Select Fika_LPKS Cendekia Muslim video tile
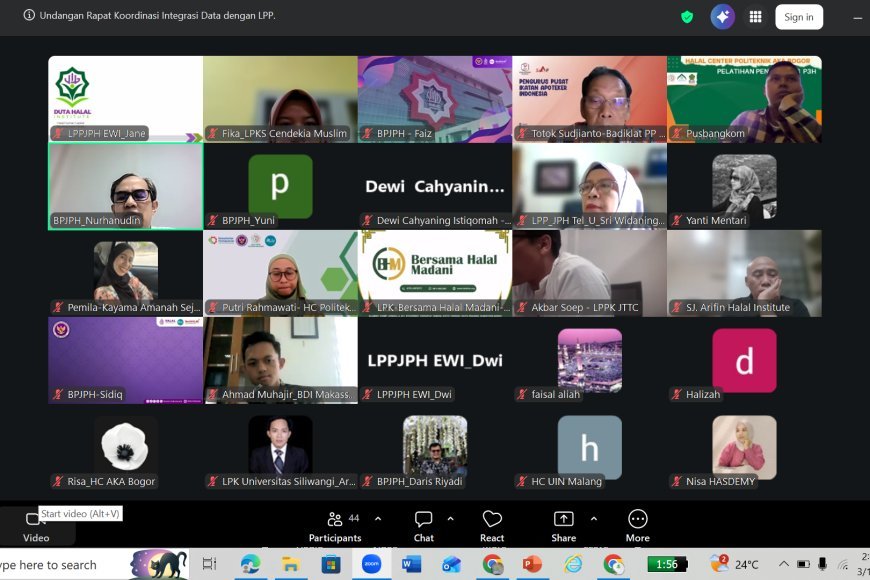Image resolution: width=870 pixels, height=580 pixels. (x=280, y=99)
